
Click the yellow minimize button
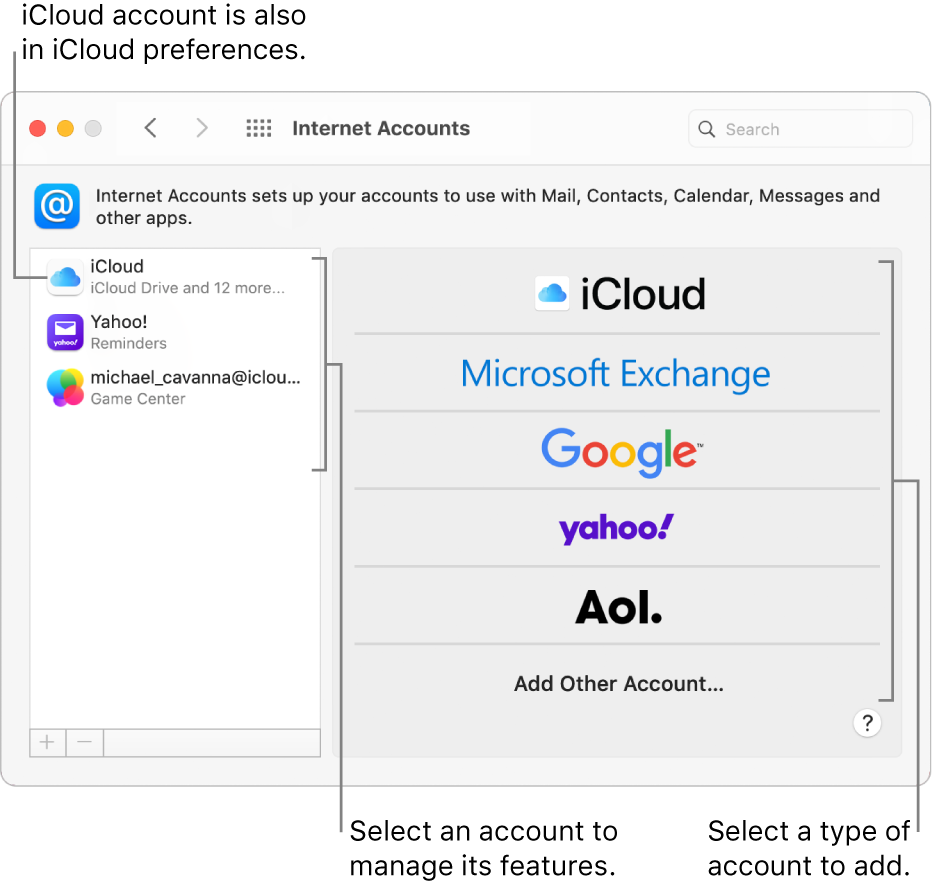click(x=65, y=128)
